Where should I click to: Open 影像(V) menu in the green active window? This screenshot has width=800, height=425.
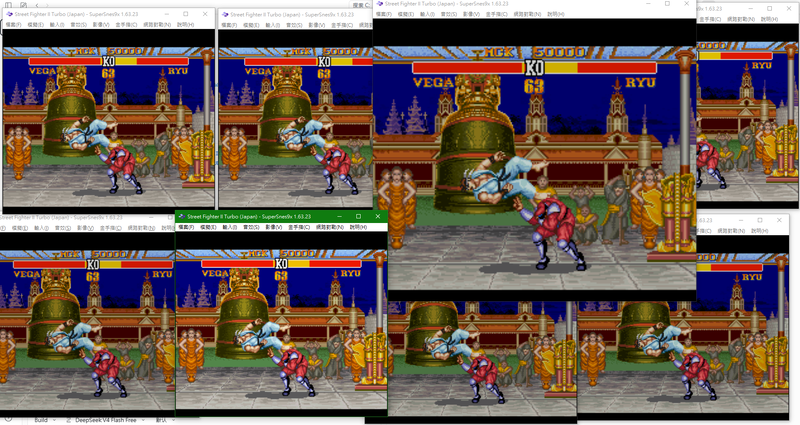pos(273,227)
